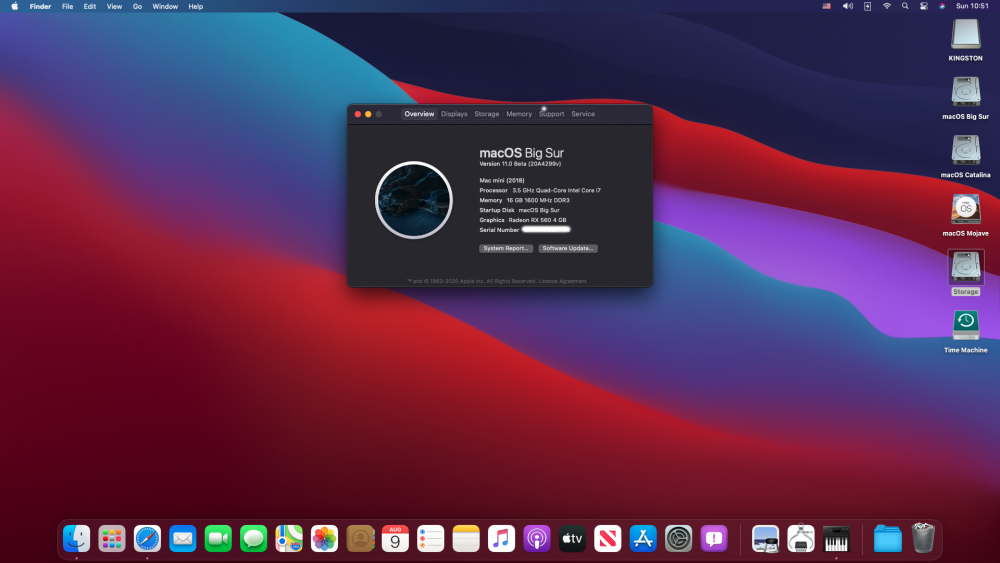The height and width of the screenshot is (563, 1000).
Task: Open the File menu
Action: [67, 6]
